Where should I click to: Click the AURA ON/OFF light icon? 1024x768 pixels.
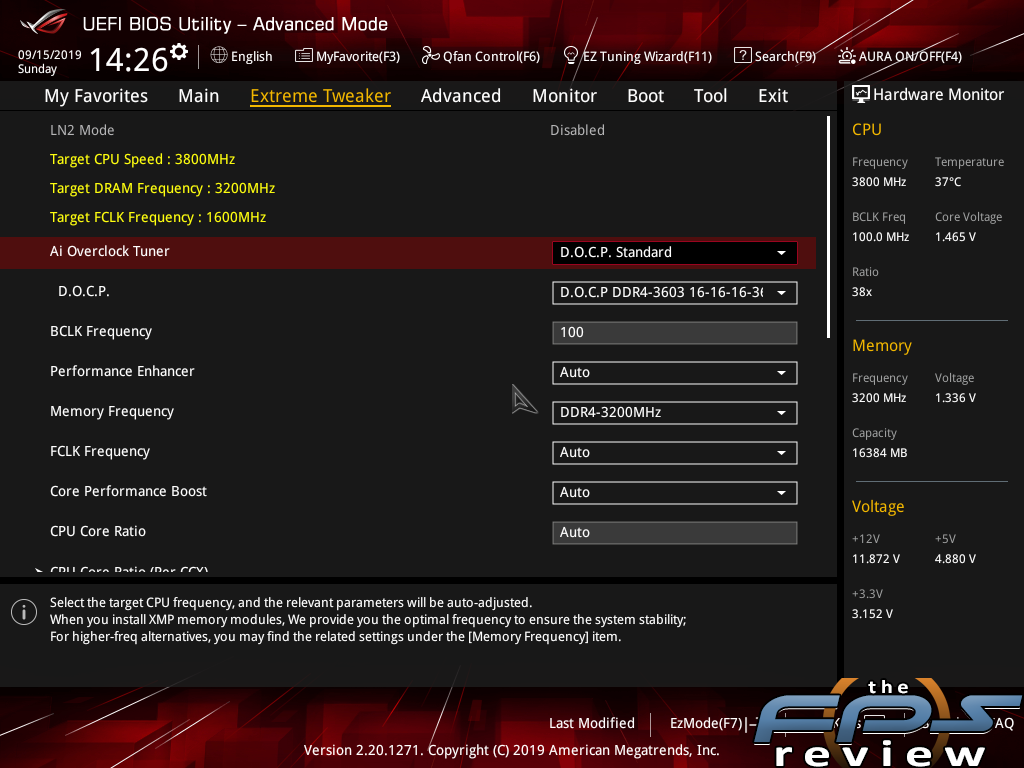[847, 56]
